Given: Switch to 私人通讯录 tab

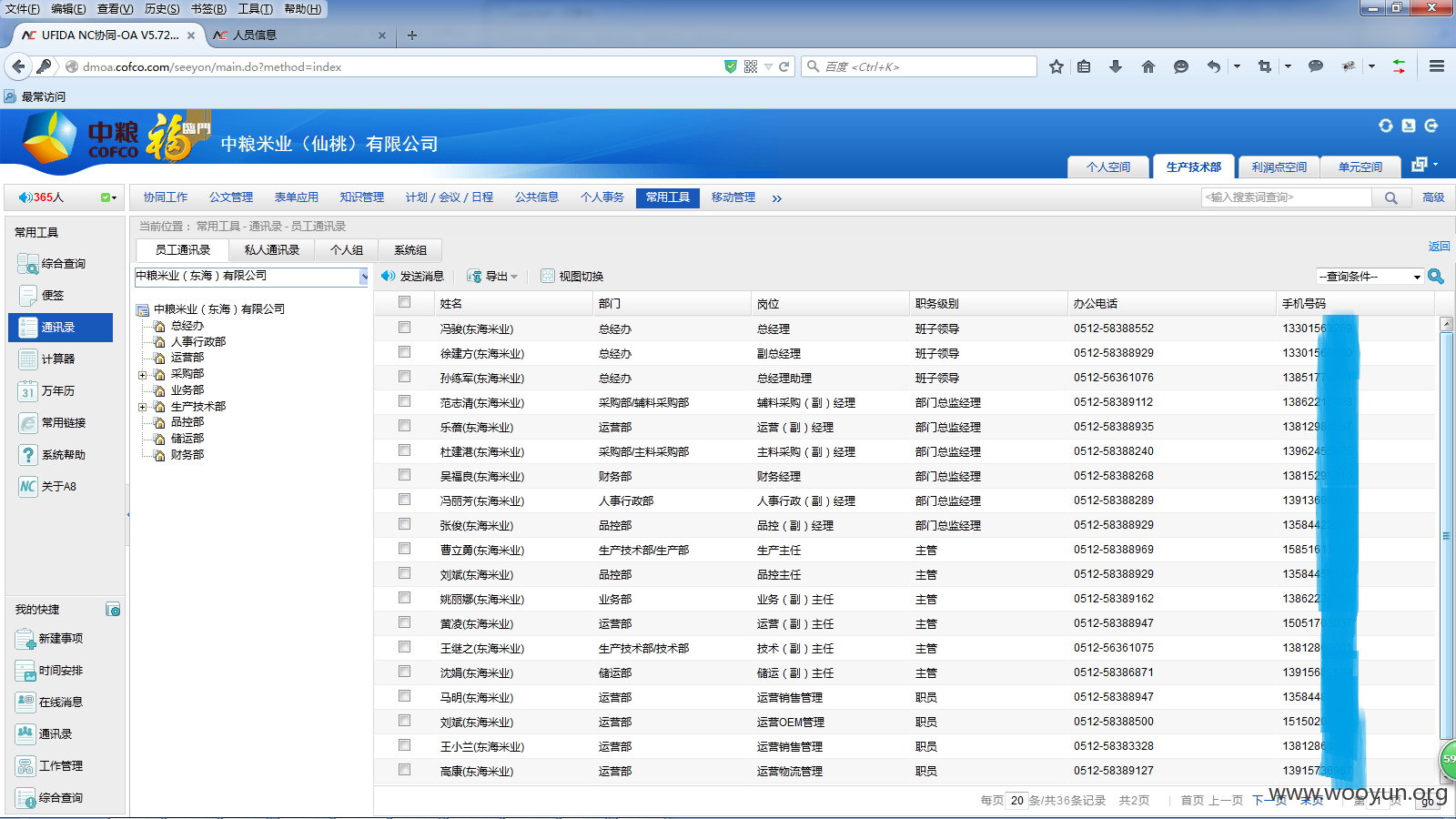Looking at the screenshot, I should pyautogui.click(x=272, y=250).
